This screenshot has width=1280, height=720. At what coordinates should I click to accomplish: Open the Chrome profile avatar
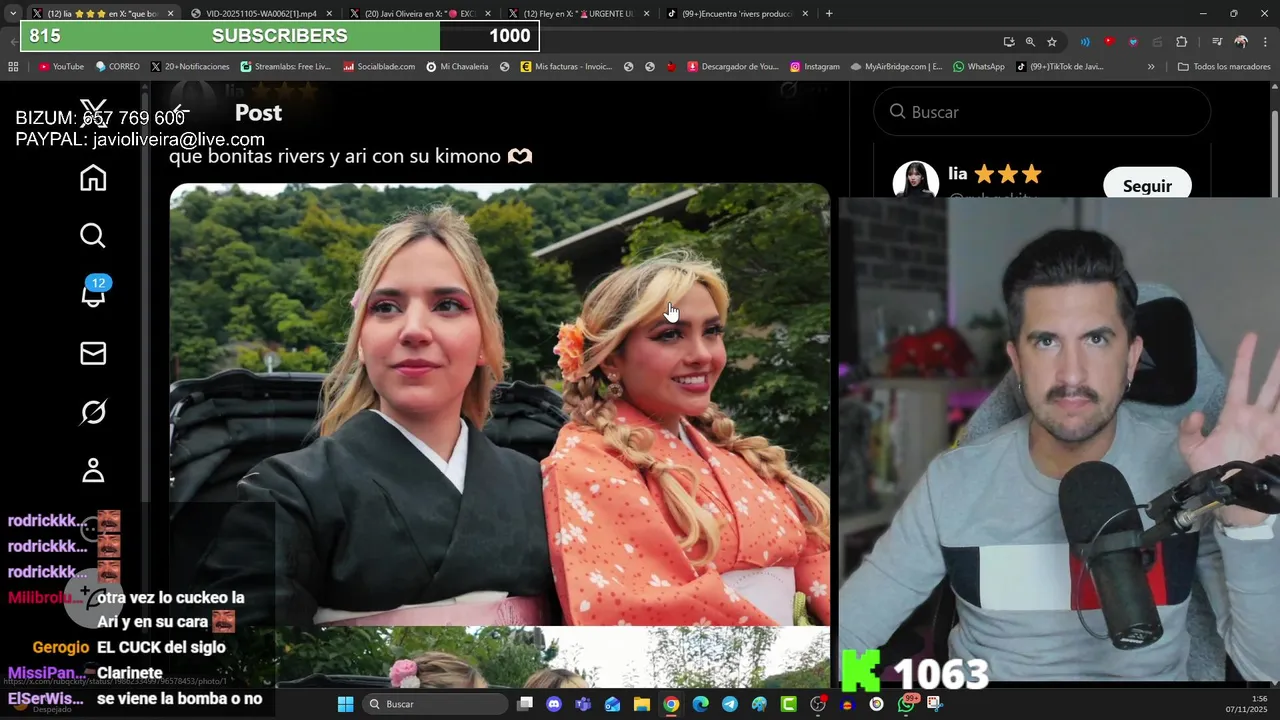click(x=1241, y=42)
